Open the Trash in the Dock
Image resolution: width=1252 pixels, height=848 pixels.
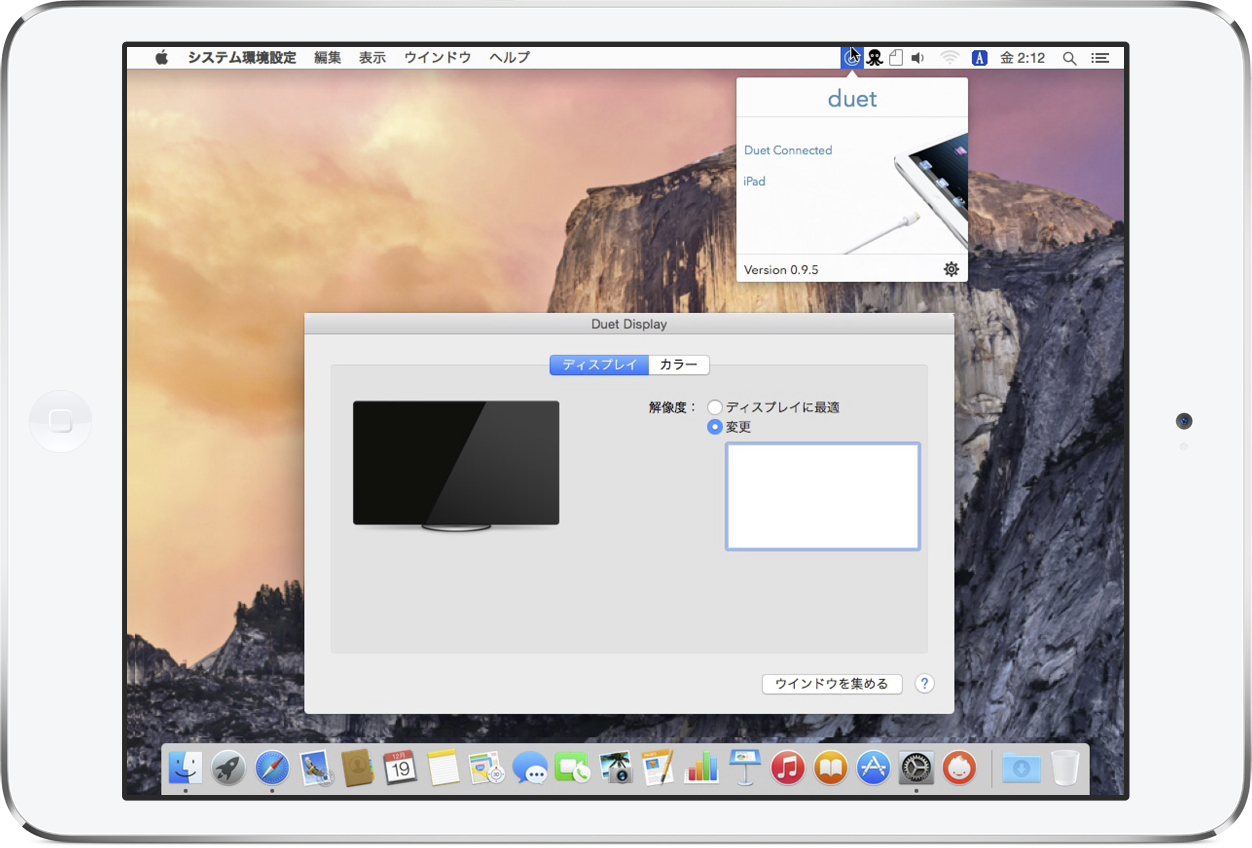click(x=1066, y=768)
